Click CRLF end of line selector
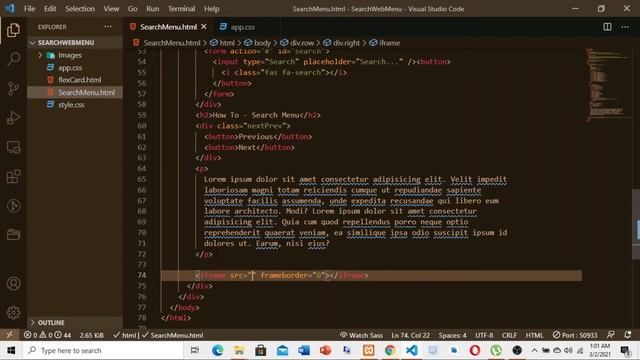Image resolution: width=640 pixels, height=360 pixels. (509, 335)
